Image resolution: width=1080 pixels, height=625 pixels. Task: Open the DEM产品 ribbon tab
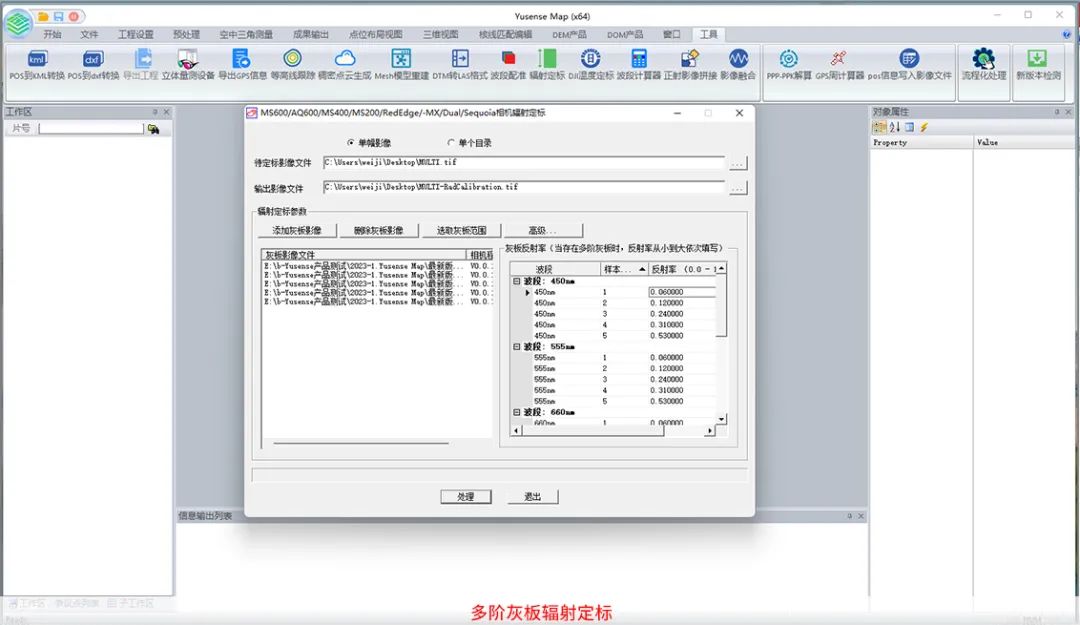569,34
